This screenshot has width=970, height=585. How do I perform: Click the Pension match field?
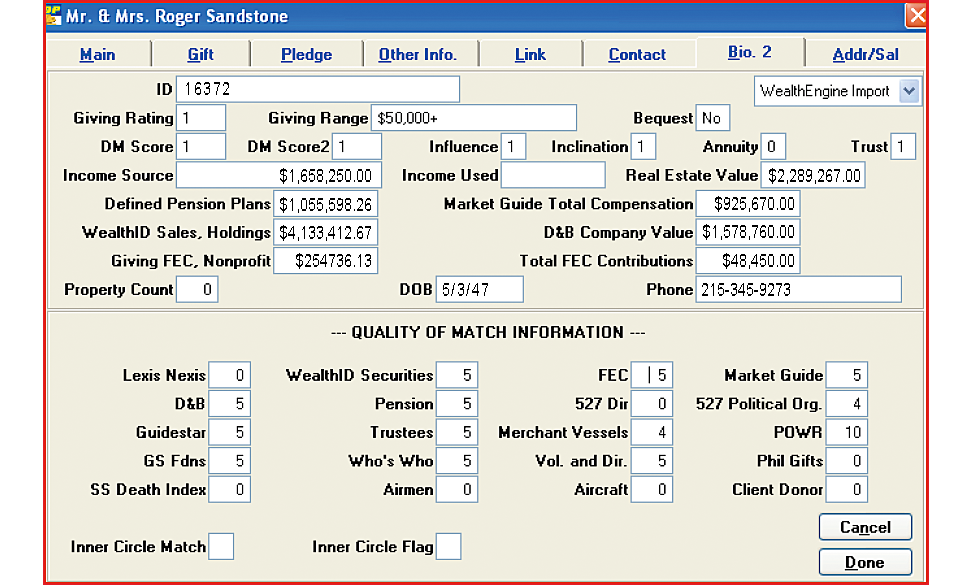(x=457, y=404)
